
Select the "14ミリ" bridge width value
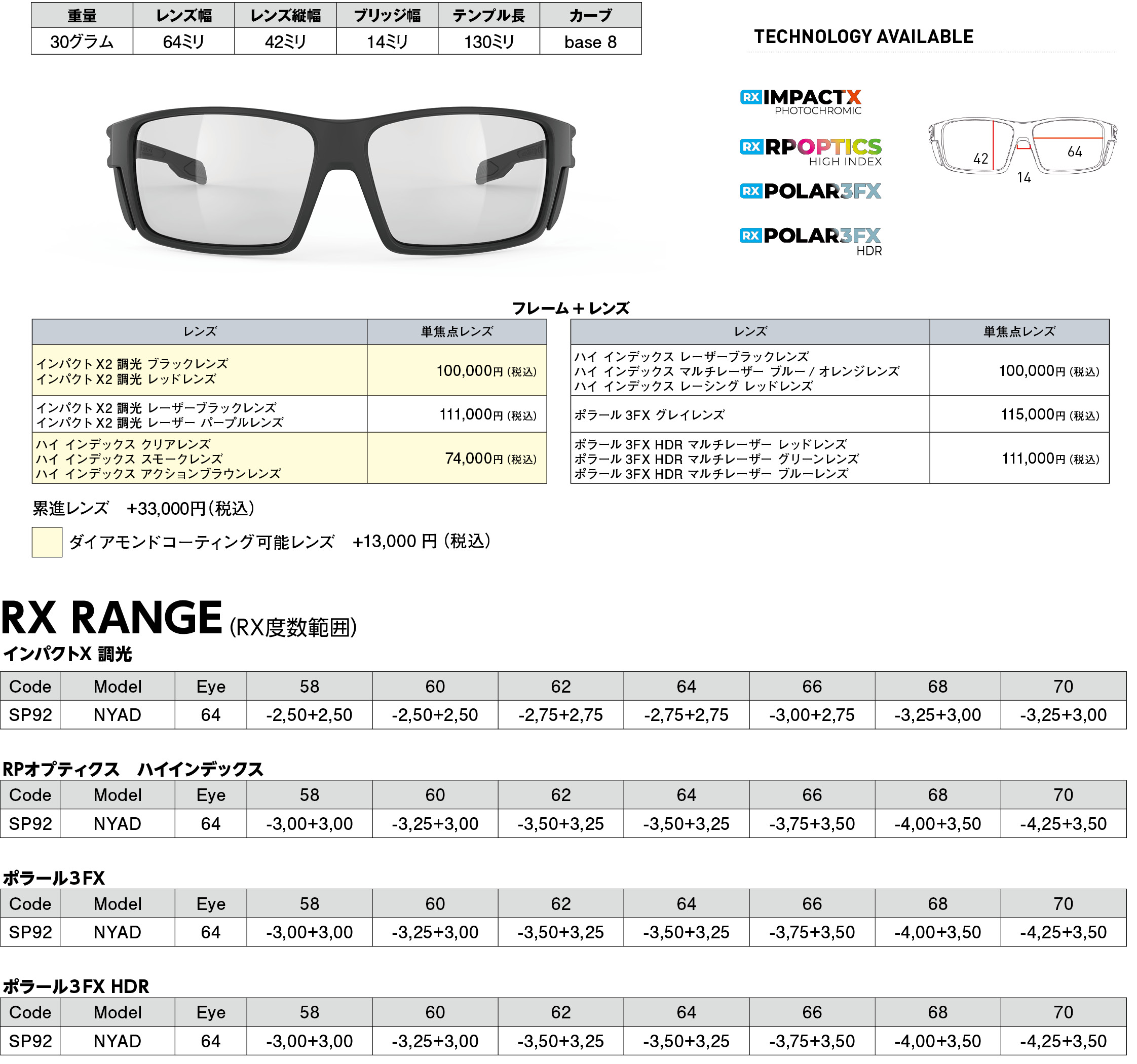coord(387,42)
